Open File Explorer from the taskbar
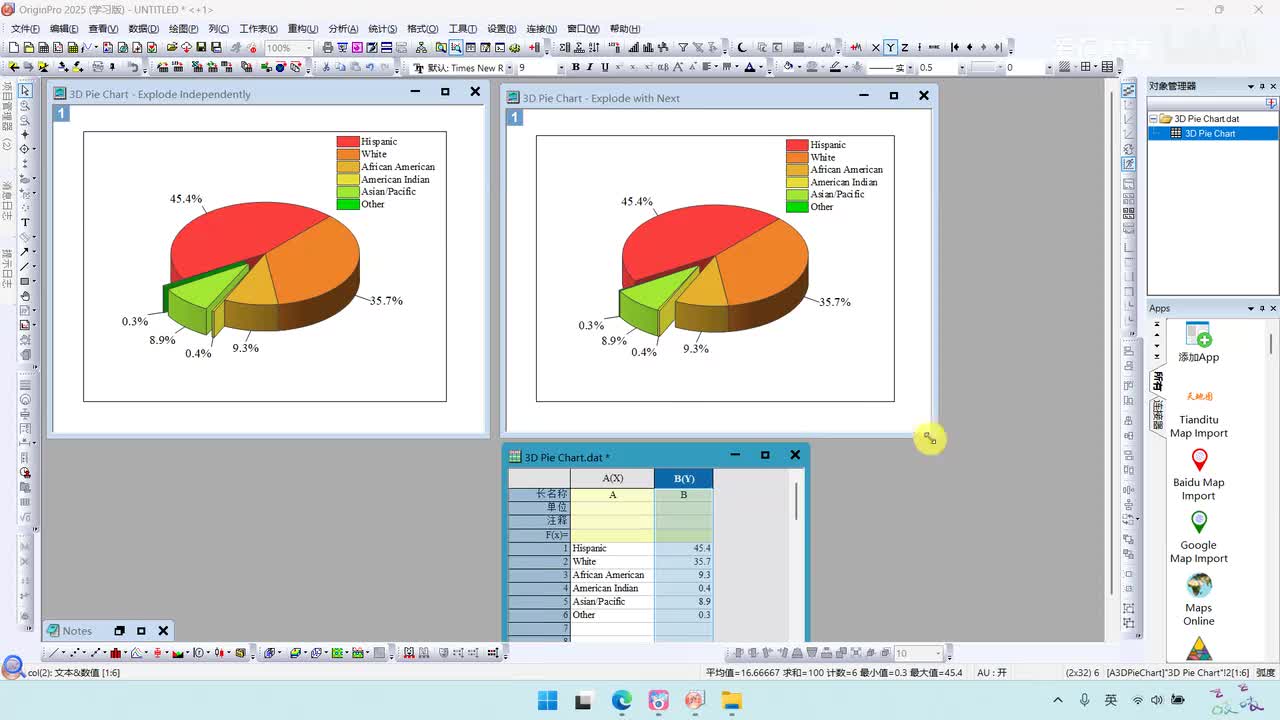This screenshot has width=1280, height=720. point(731,700)
